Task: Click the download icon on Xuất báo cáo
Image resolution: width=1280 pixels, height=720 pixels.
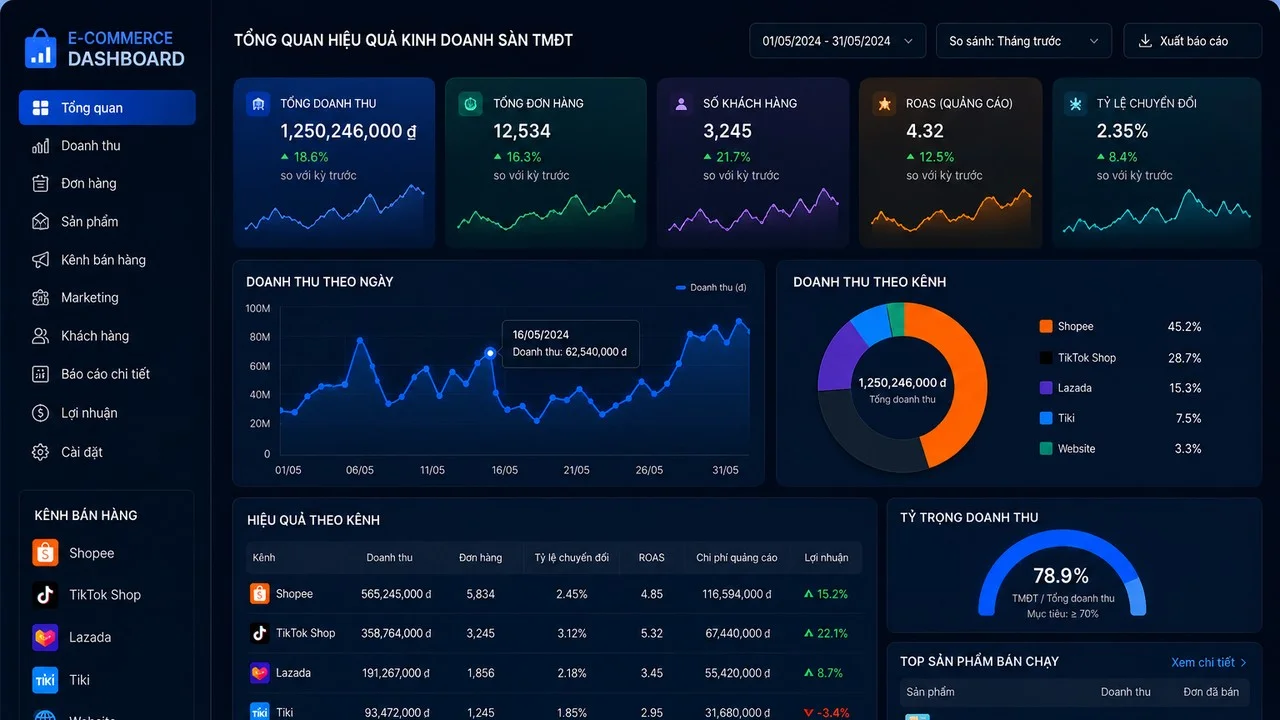Action: [1145, 41]
